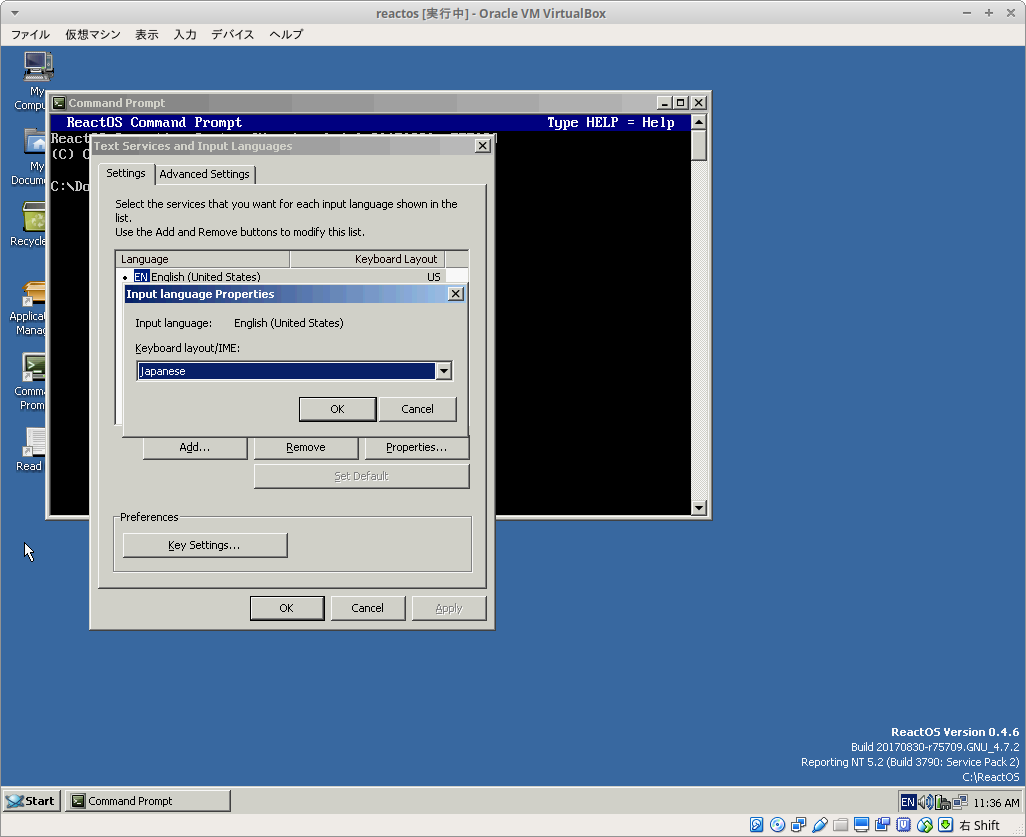Click Command Prompt scrollbar down arrow
Viewport: 1026px width, 837px height.
(x=699, y=508)
